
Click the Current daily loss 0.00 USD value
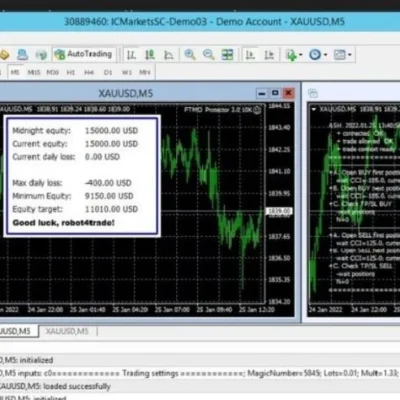click(x=102, y=157)
